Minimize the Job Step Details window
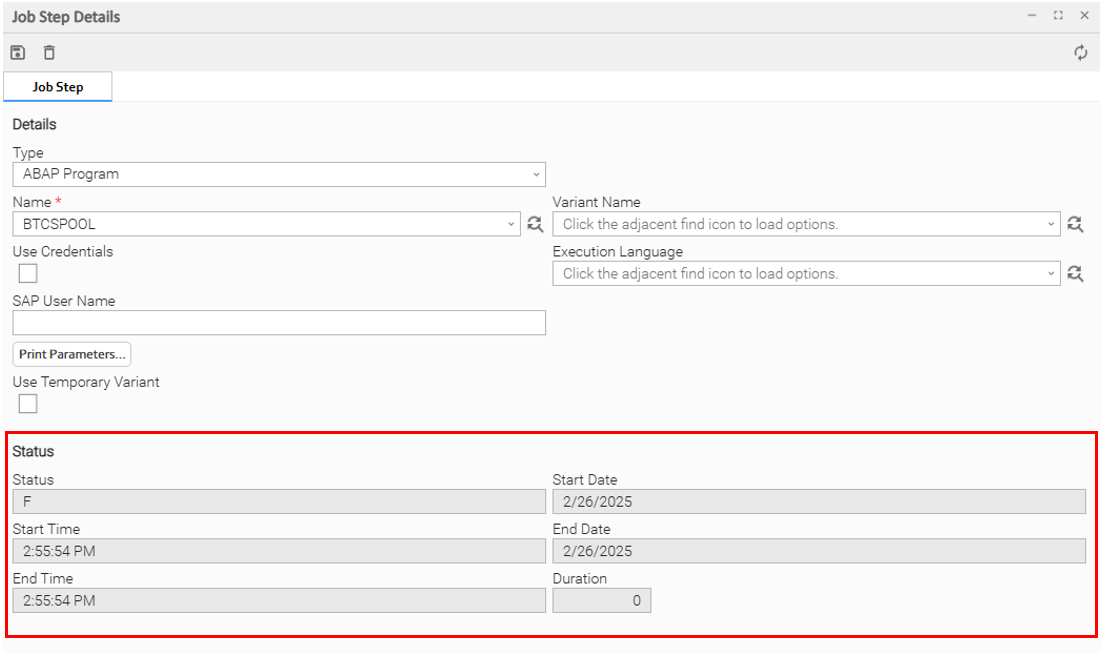Viewport: 1100px width, 654px height. pyautogui.click(x=1032, y=16)
